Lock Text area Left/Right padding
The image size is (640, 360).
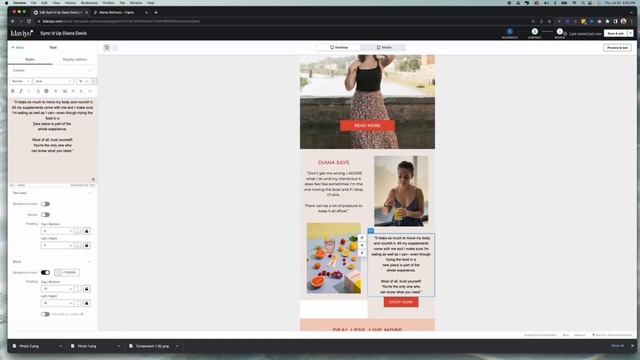(87, 245)
